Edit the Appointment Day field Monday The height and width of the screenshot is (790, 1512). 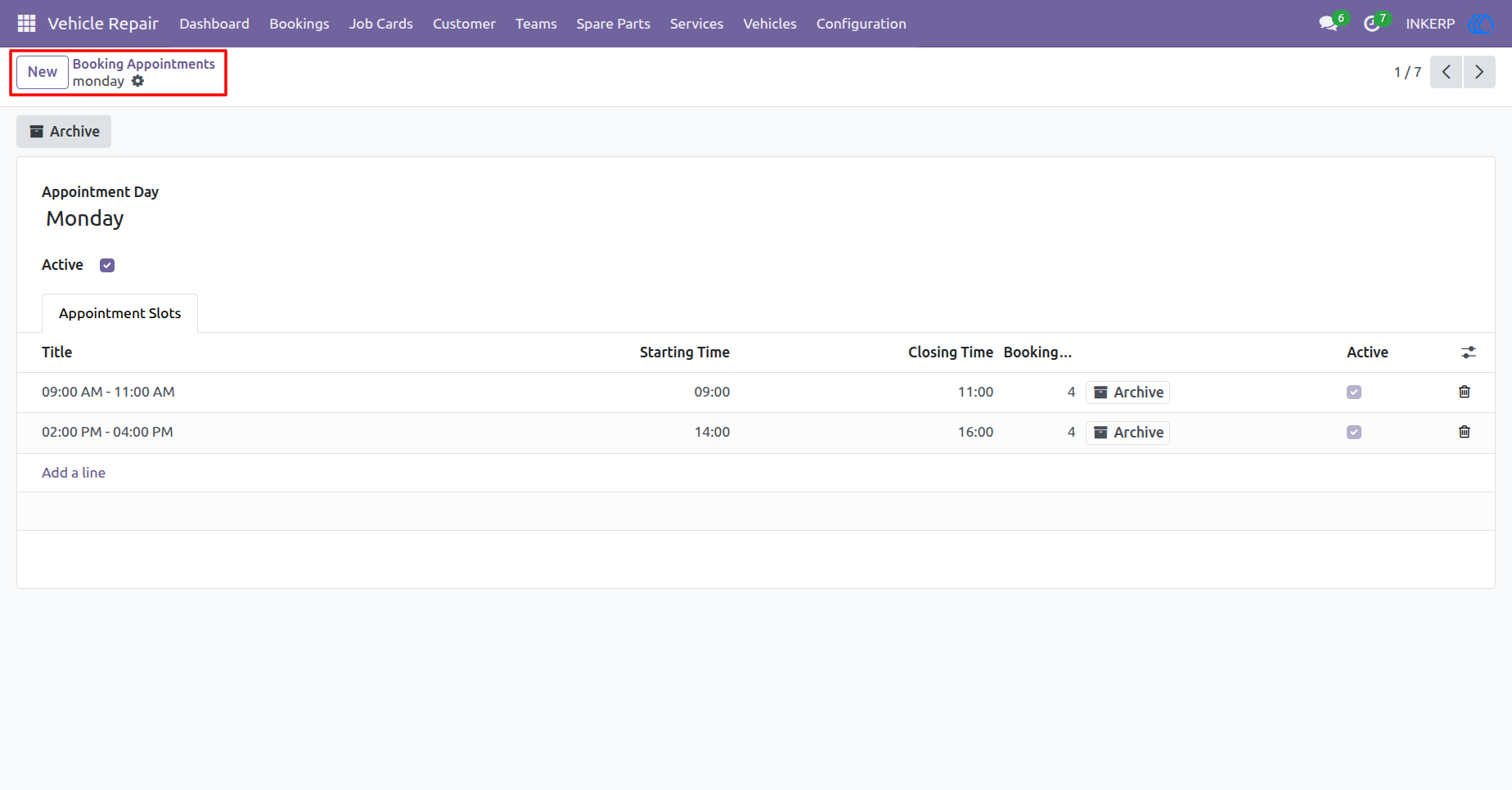[85, 218]
